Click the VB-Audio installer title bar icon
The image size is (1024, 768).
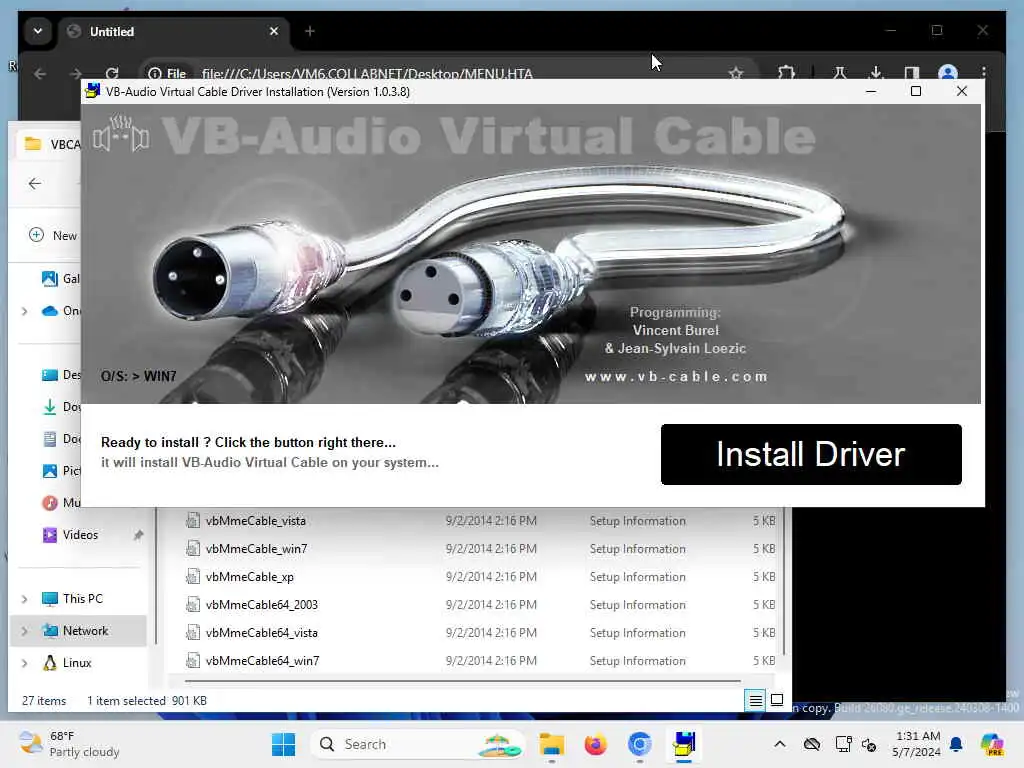click(93, 91)
